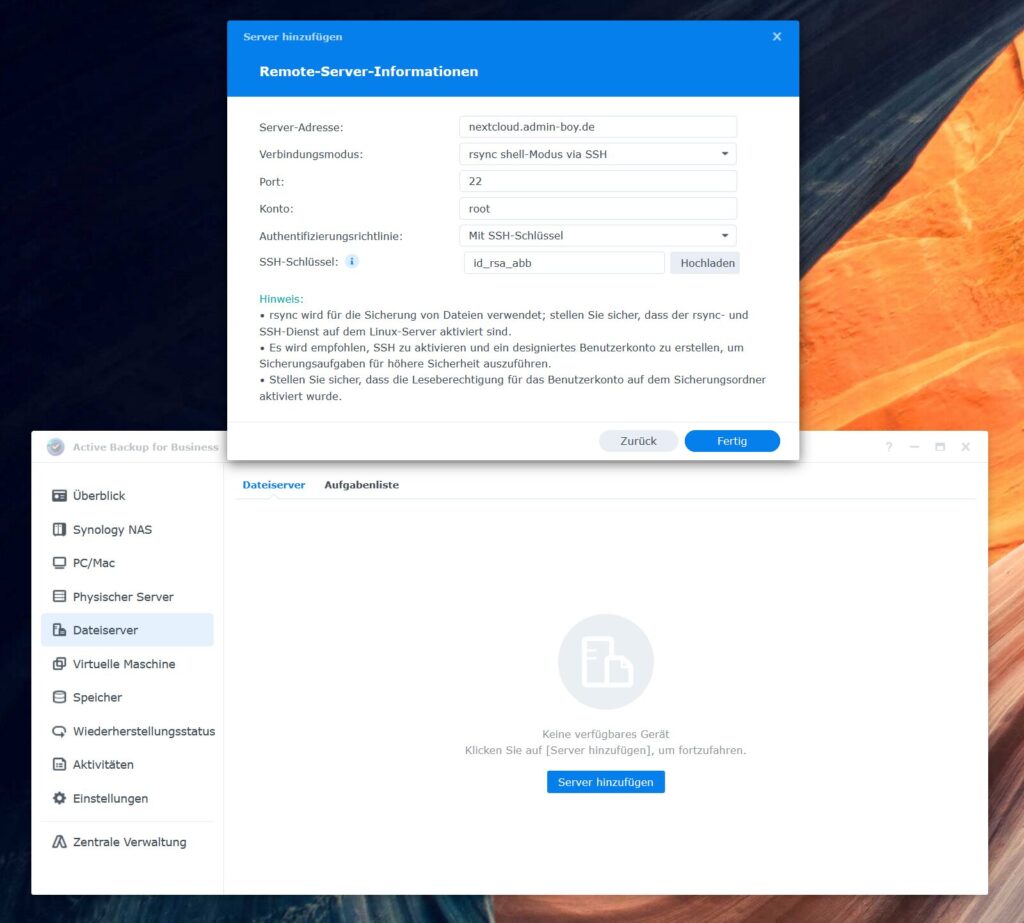This screenshot has width=1024, height=923.
Task: Go back with the Zurück button
Action: (x=638, y=441)
